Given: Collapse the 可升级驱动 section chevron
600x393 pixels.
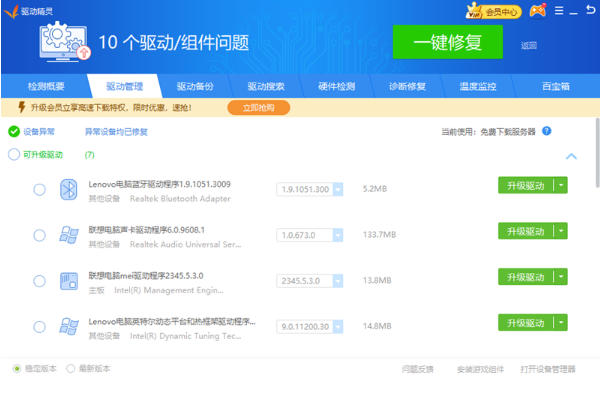Looking at the screenshot, I should (571, 156).
